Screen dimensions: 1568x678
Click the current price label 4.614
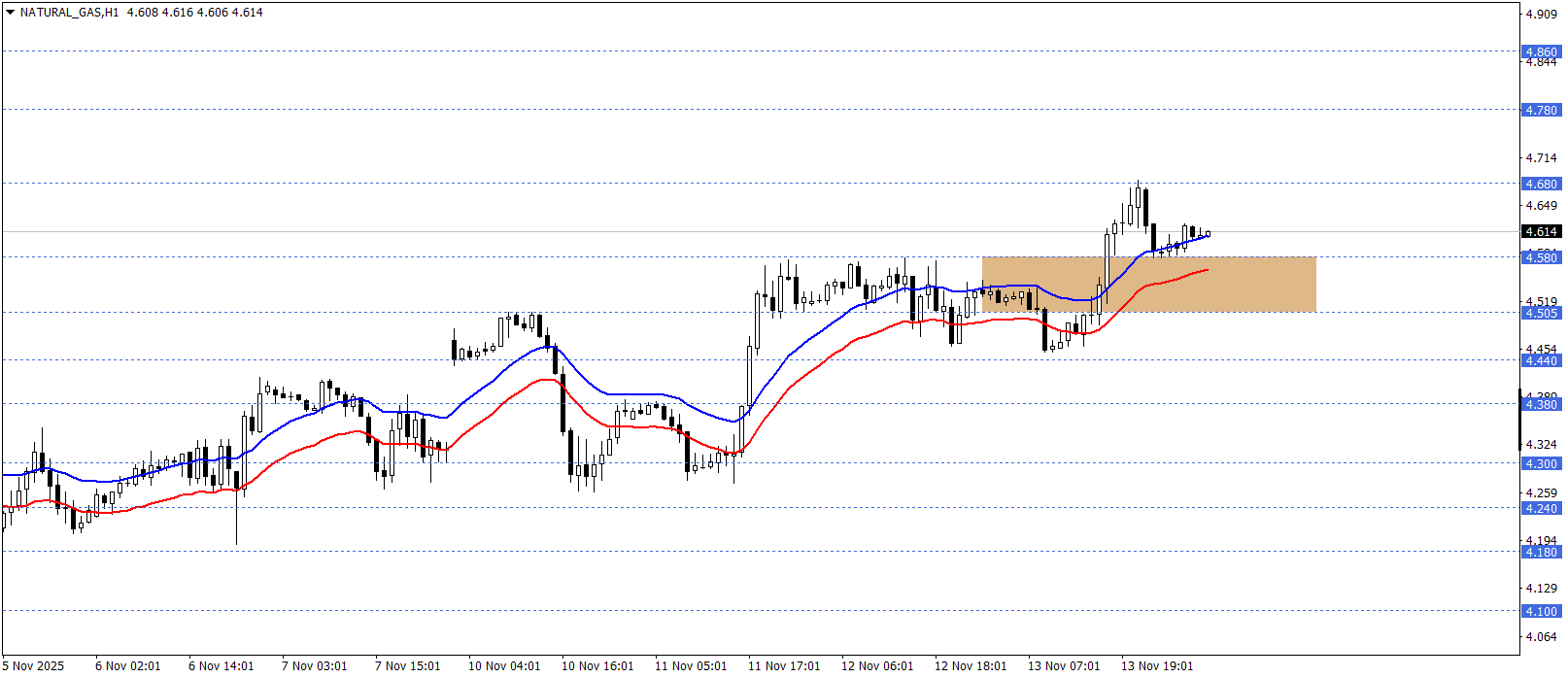click(1541, 231)
